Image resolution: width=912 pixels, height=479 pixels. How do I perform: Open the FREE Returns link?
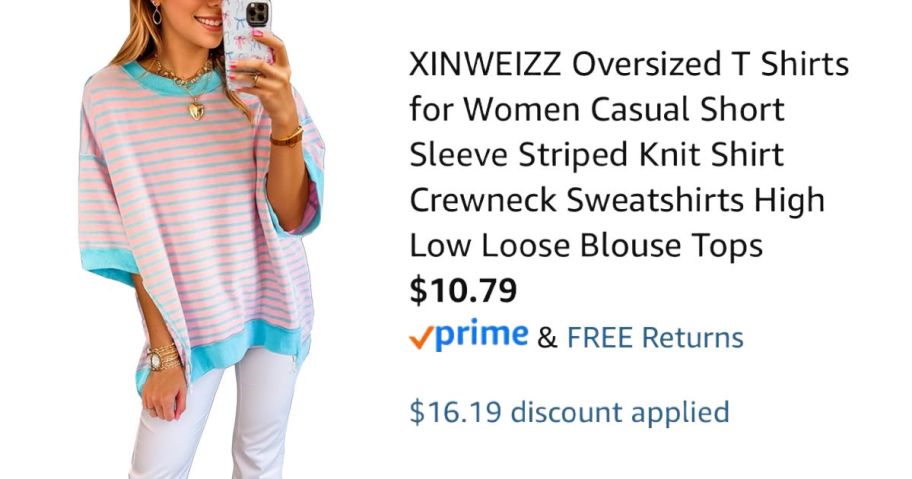point(655,338)
